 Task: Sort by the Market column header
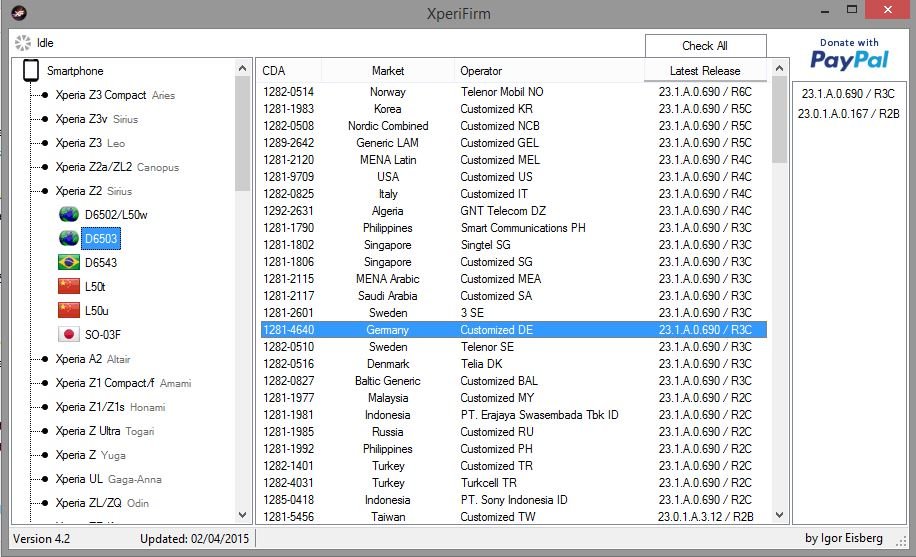388,71
